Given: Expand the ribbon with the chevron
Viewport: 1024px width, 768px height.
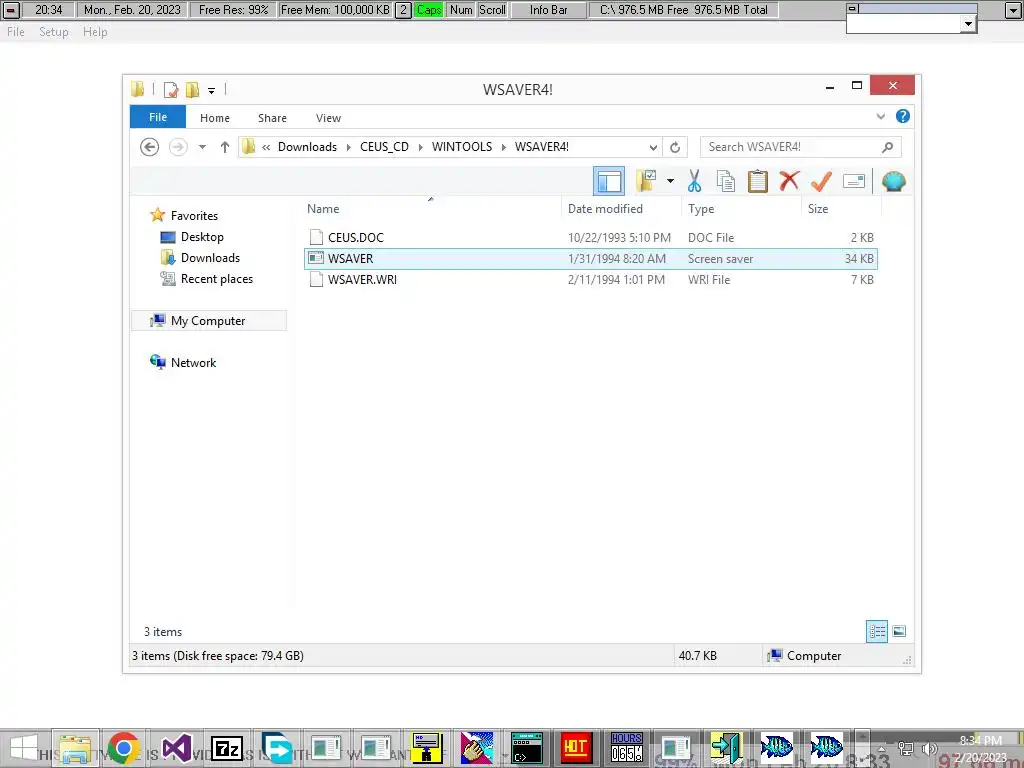Looking at the screenshot, I should [x=880, y=116].
